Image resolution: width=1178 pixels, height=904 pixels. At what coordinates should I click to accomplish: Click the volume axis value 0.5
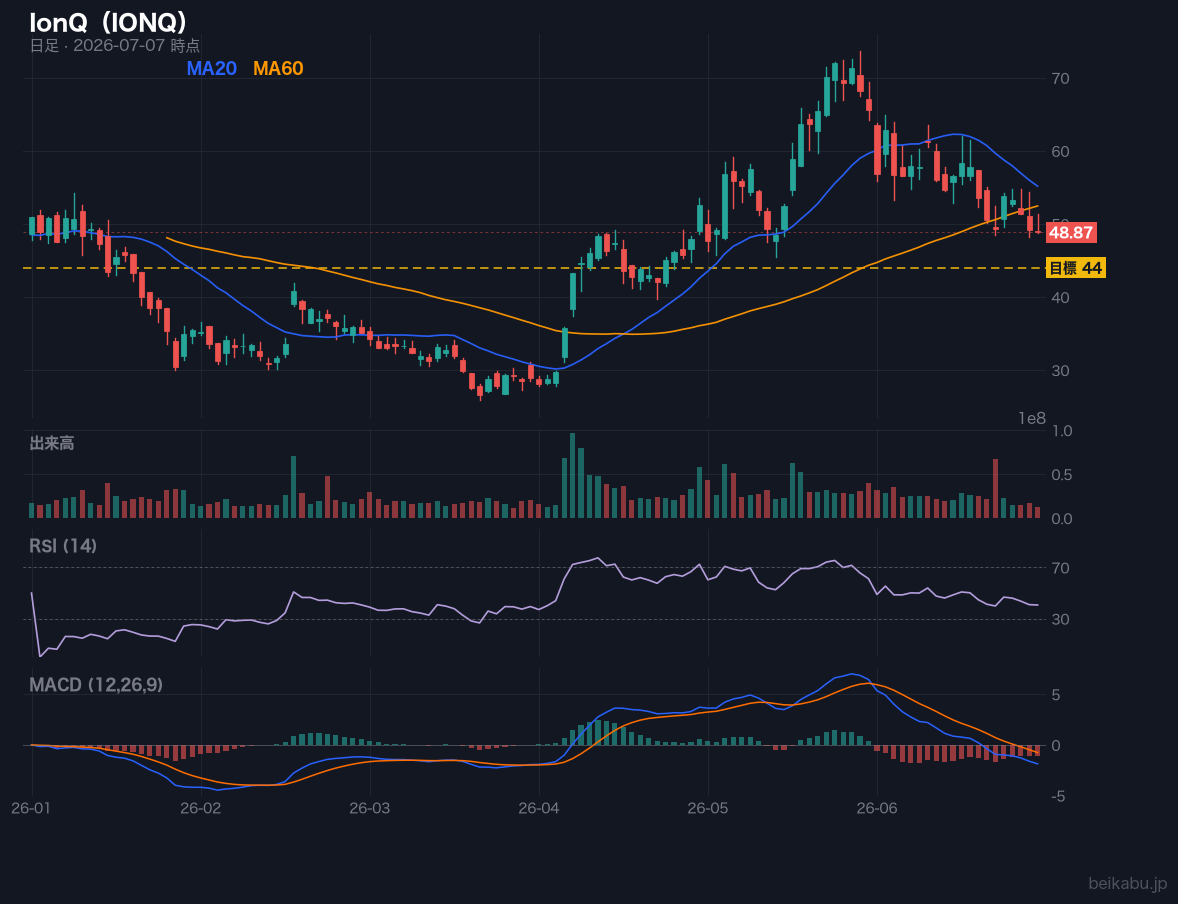click(x=1062, y=475)
